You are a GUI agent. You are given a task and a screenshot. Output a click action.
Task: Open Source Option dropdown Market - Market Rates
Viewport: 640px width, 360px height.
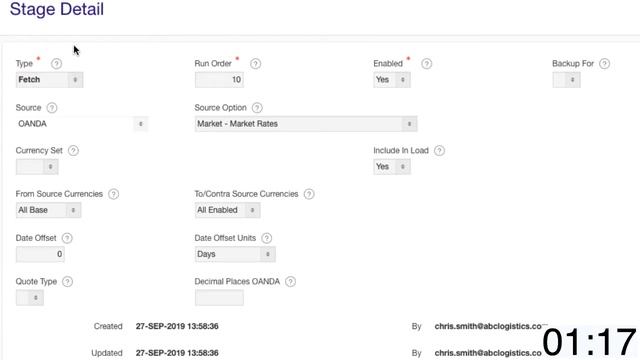[306, 124]
